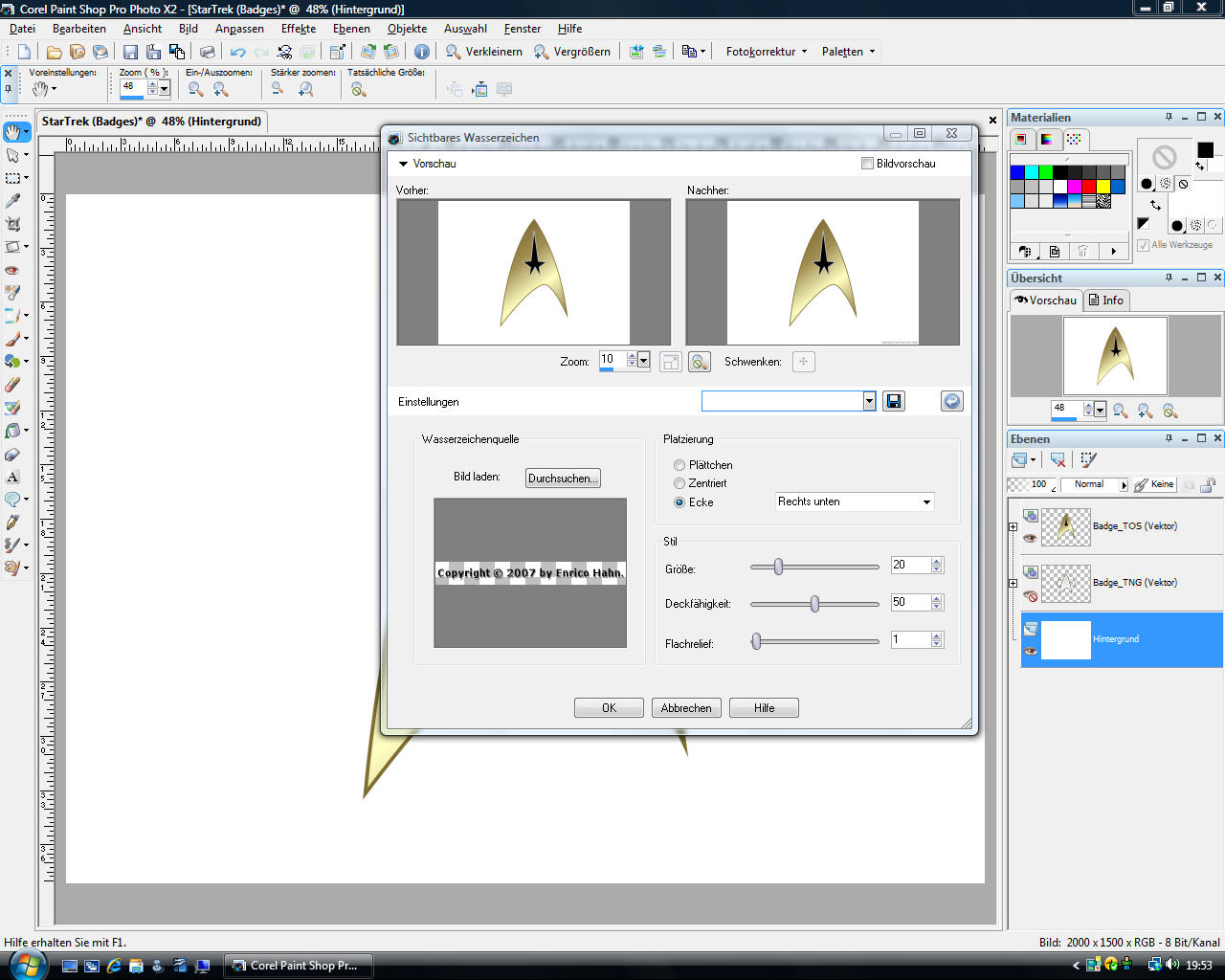This screenshot has width=1225, height=980.
Task: Click the Deckfähigkeit slider handle
Action: [814, 604]
